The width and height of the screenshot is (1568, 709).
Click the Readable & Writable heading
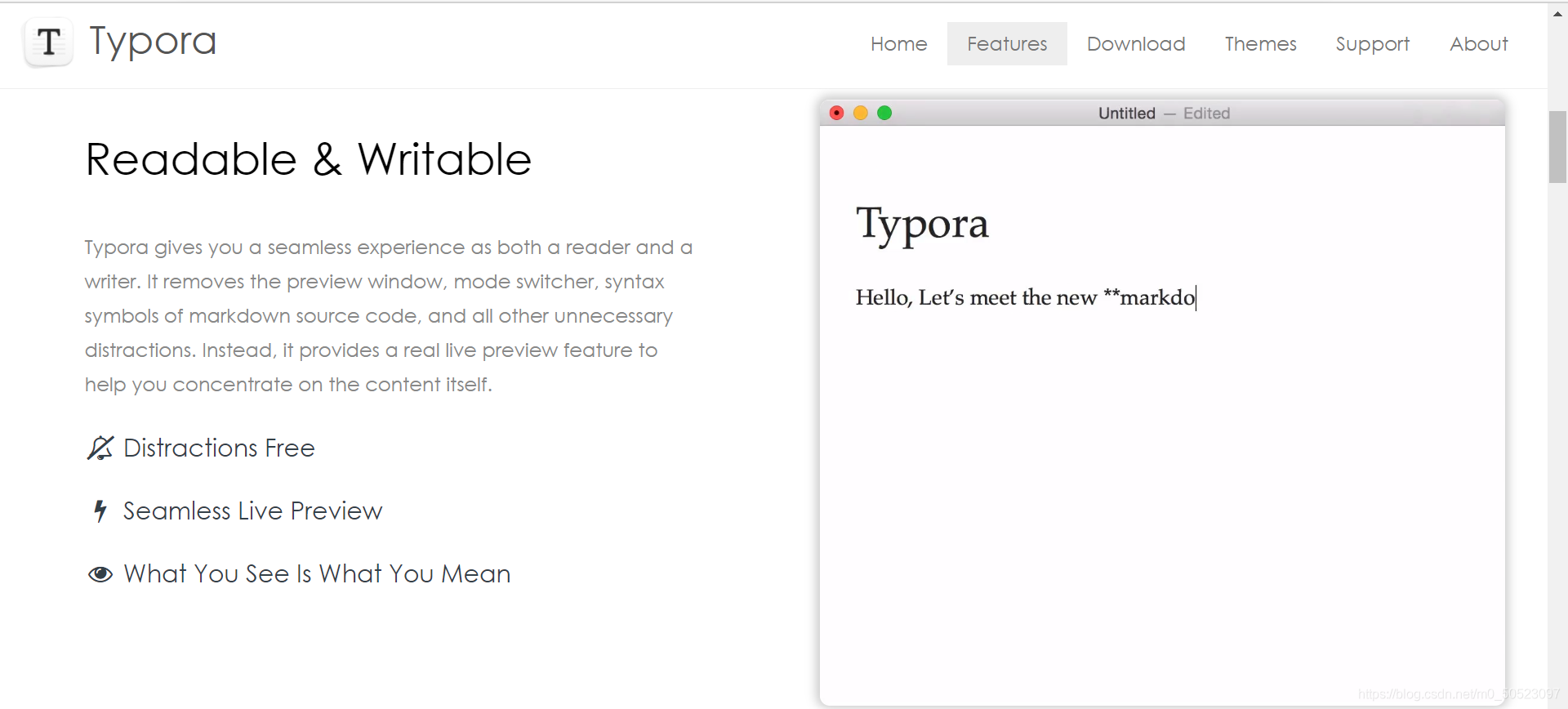pos(309,159)
